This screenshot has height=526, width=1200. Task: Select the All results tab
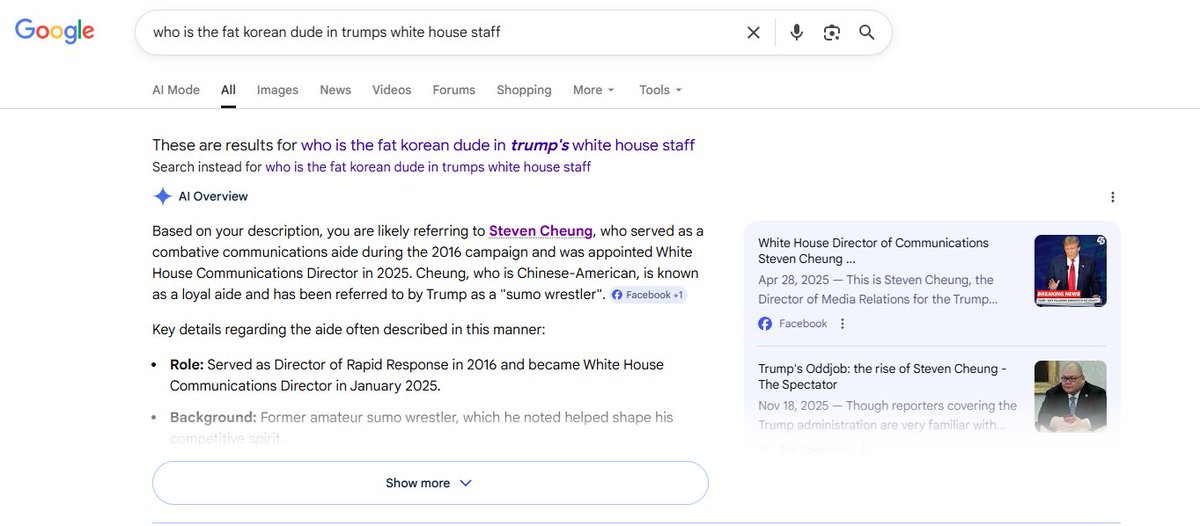tap(229, 89)
